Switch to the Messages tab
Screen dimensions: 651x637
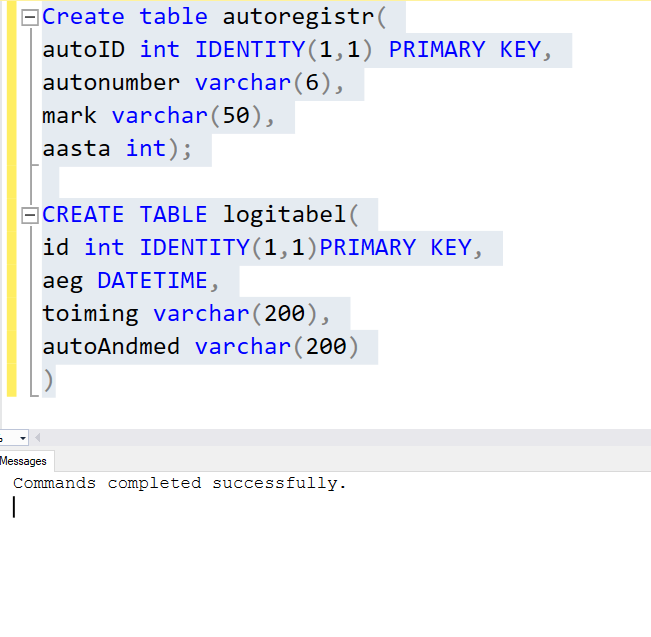(24, 461)
